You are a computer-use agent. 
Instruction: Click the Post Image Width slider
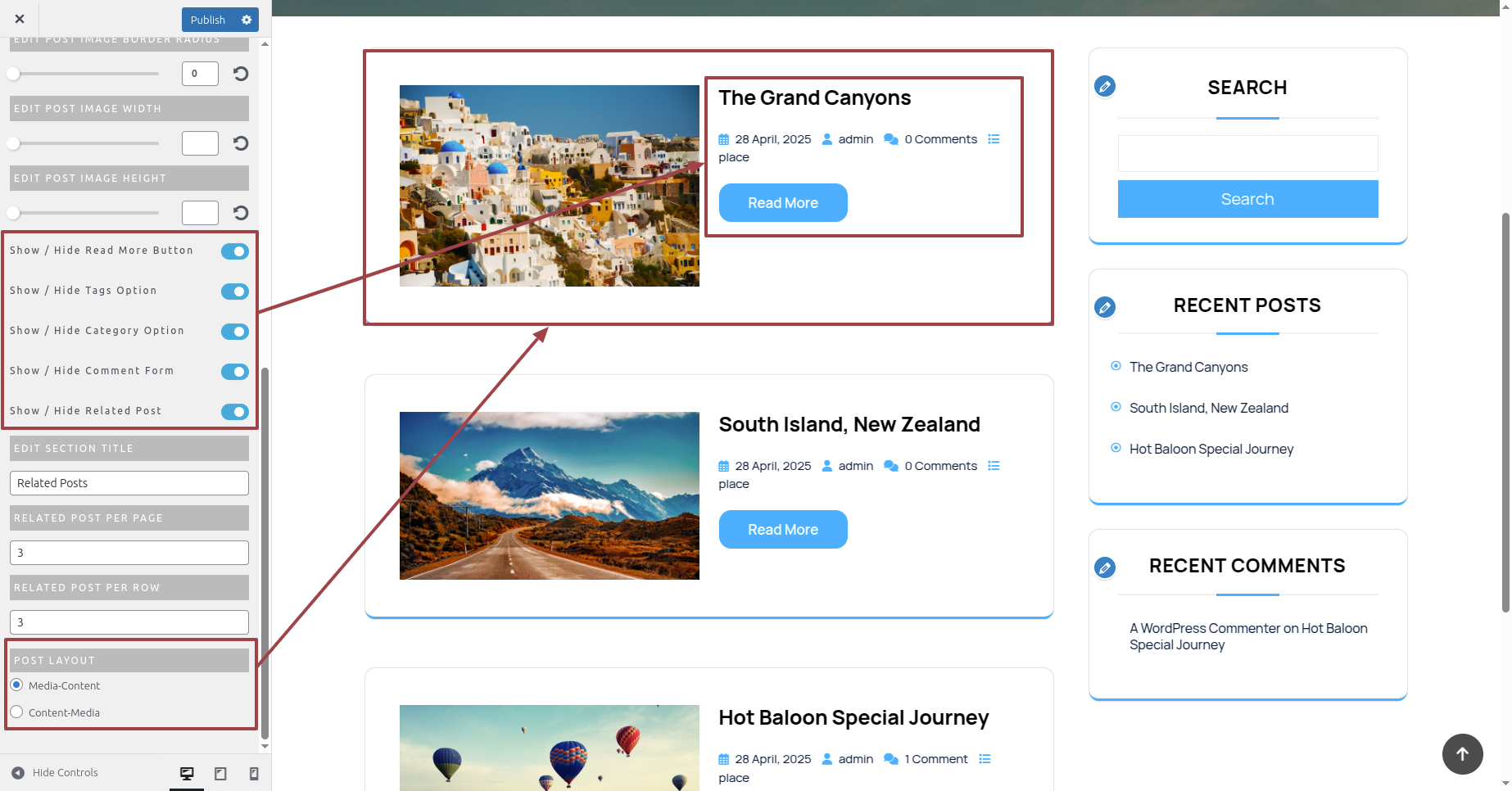pos(84,143)
